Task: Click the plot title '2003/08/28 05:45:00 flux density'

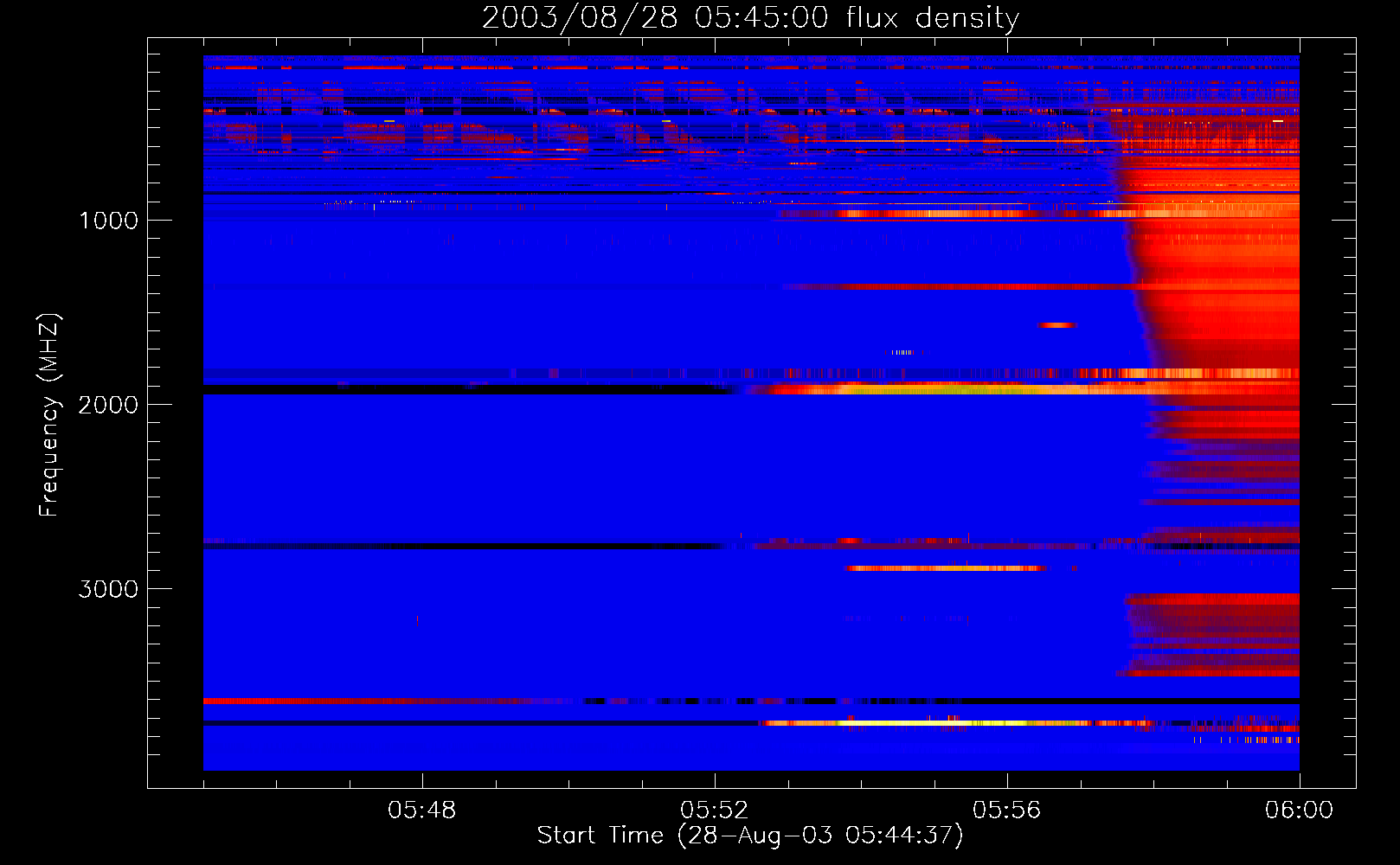Action: tap(750, 17)
